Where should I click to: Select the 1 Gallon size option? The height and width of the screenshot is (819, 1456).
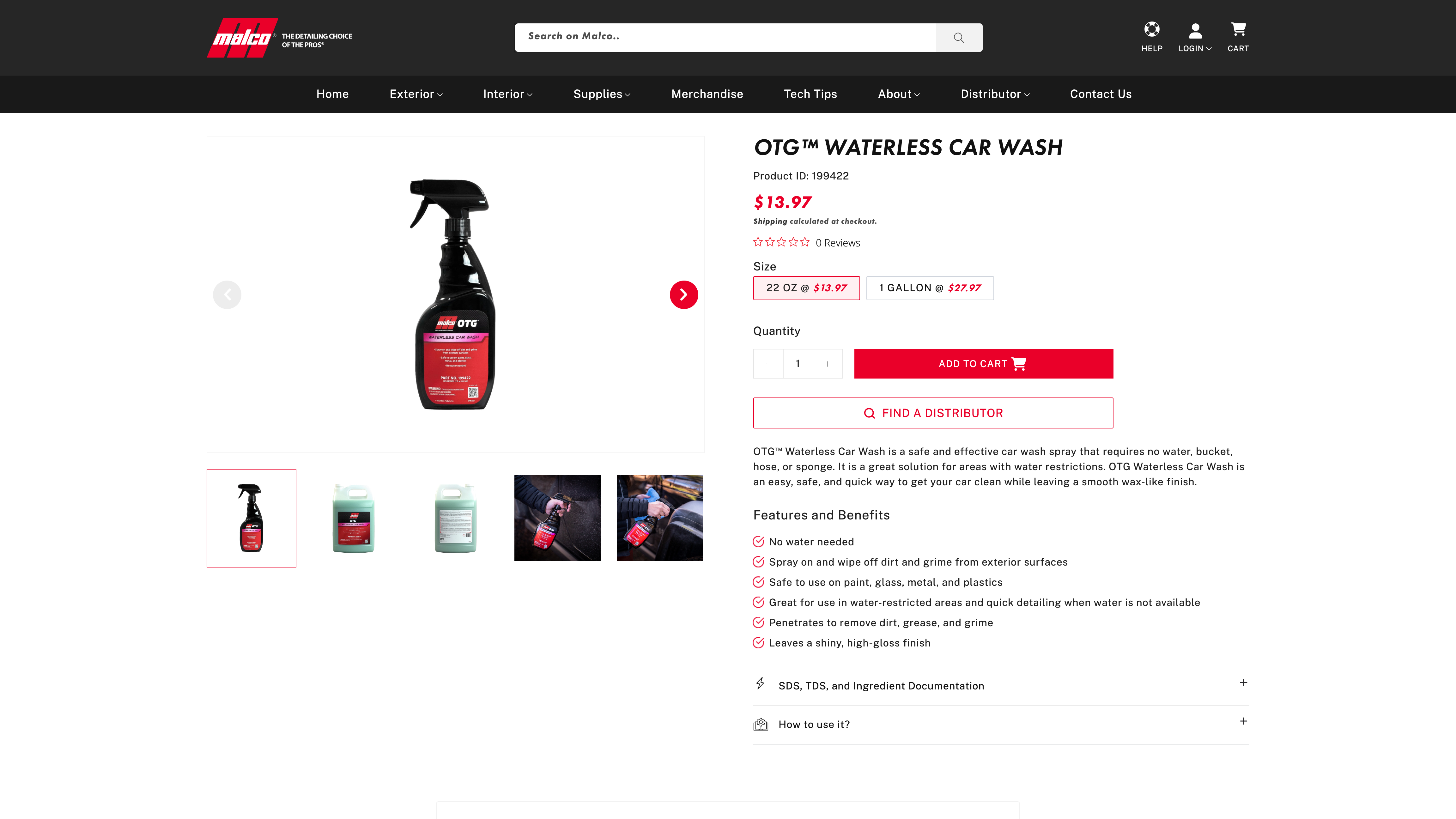coord(930,288)
